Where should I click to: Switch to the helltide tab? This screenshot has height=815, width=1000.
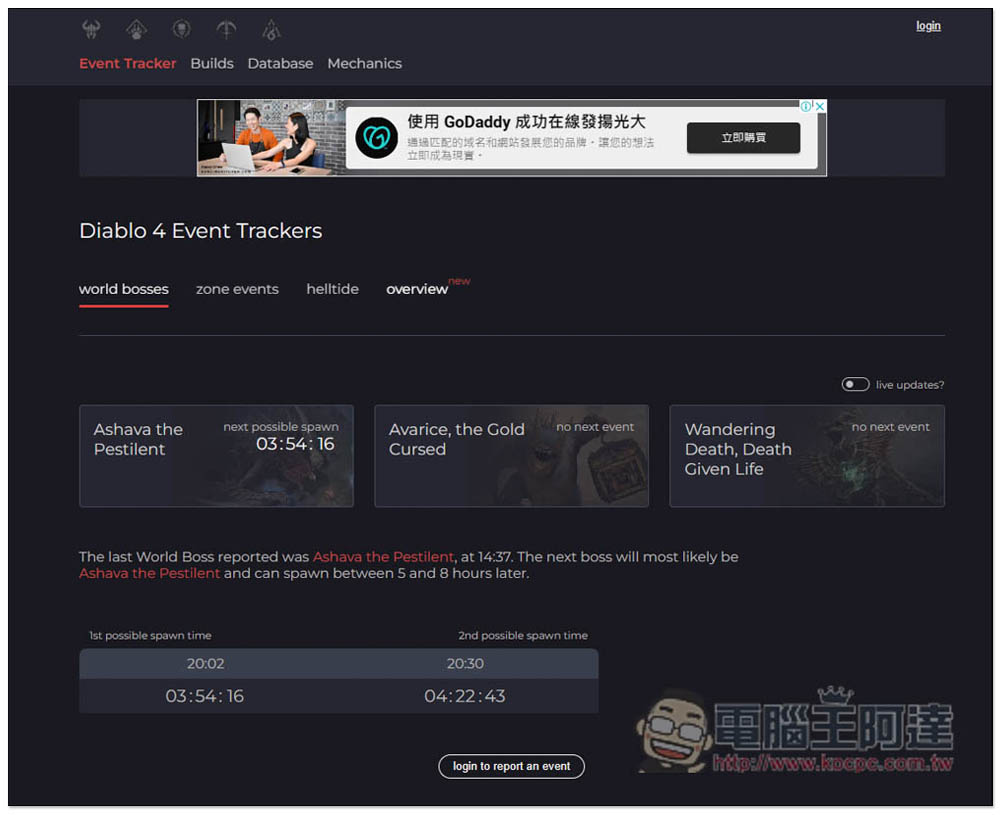pyautogui.click(x=332, y=290)
